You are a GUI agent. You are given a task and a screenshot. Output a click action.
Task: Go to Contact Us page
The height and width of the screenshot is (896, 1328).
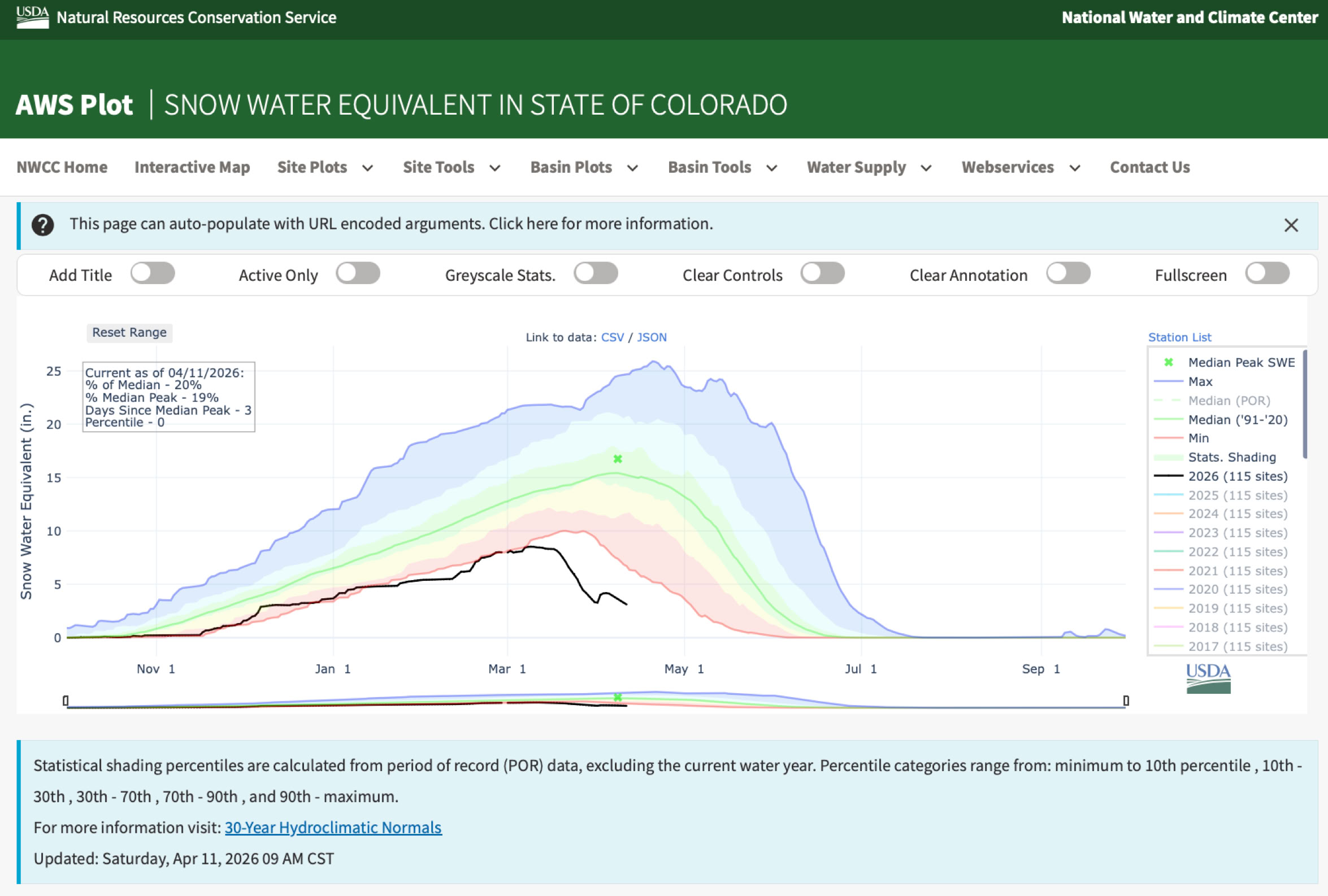tap(1150, 167)
